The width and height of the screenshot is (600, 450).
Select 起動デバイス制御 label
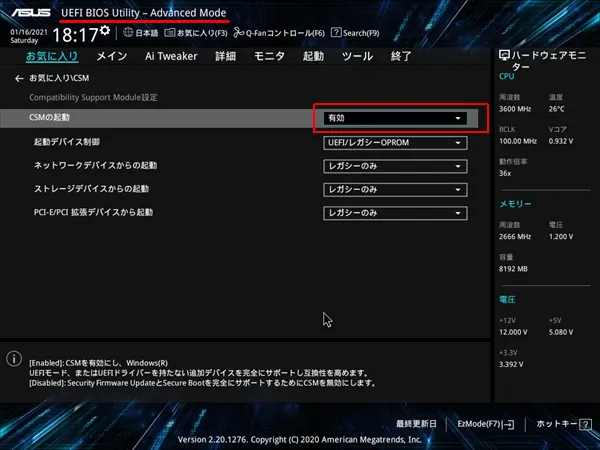click(x=67, y=142)
